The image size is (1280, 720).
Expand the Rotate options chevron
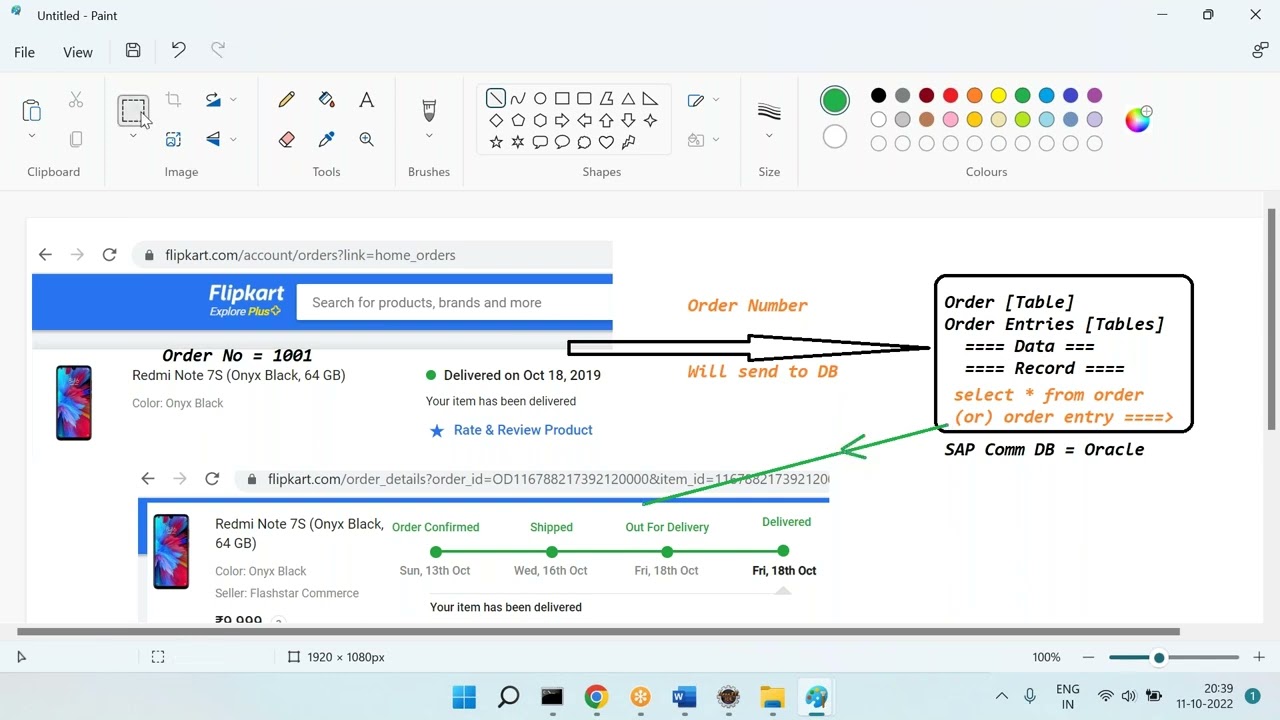point(233,100)
